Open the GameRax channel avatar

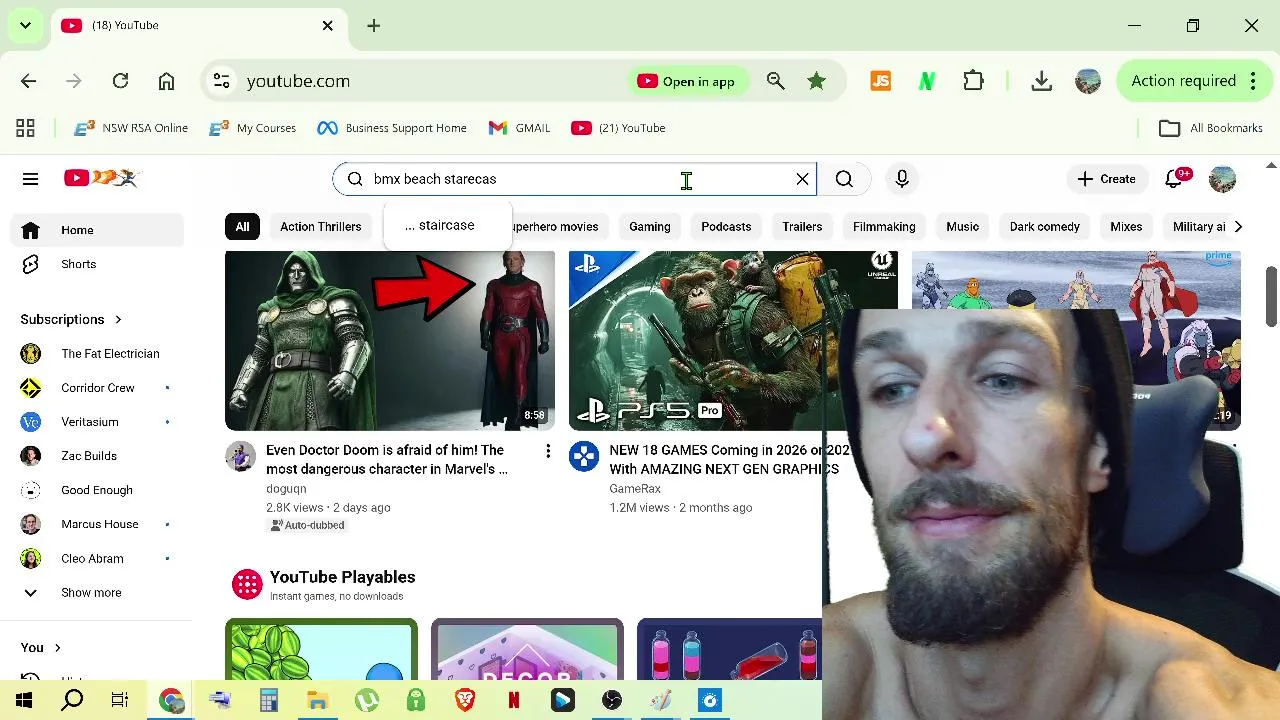[584, 456]
